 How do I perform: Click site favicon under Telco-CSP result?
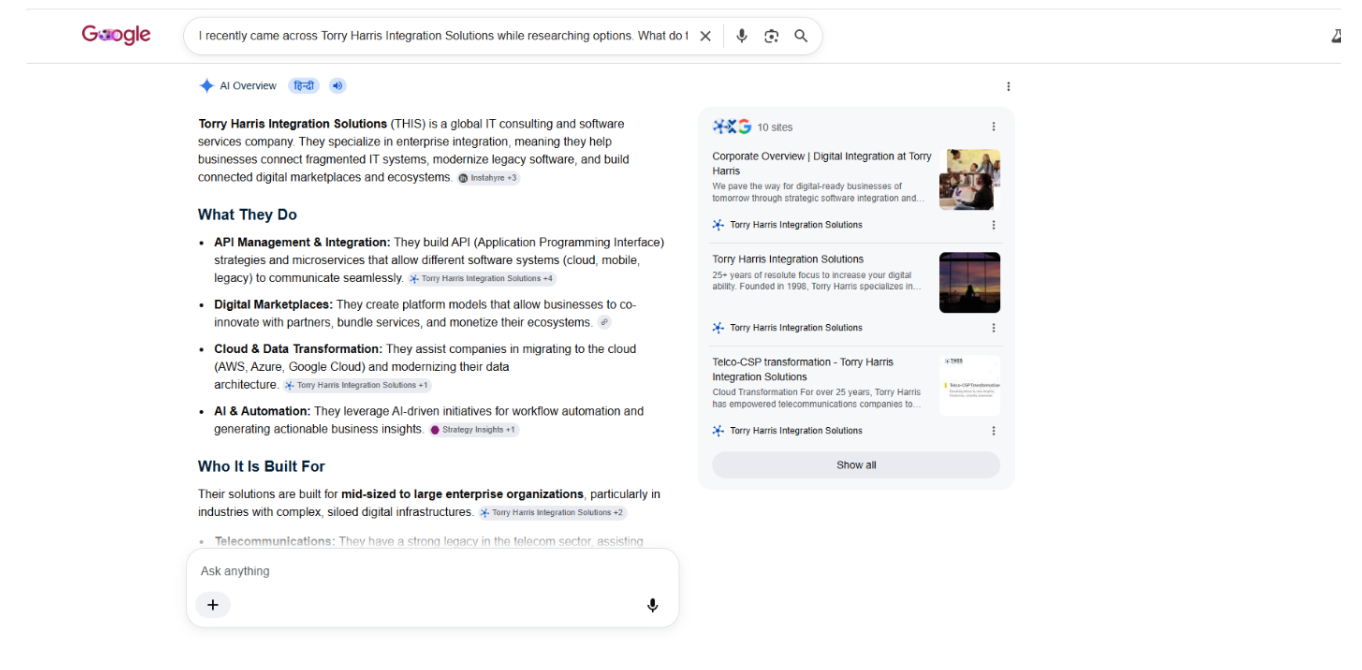[718, 431]
